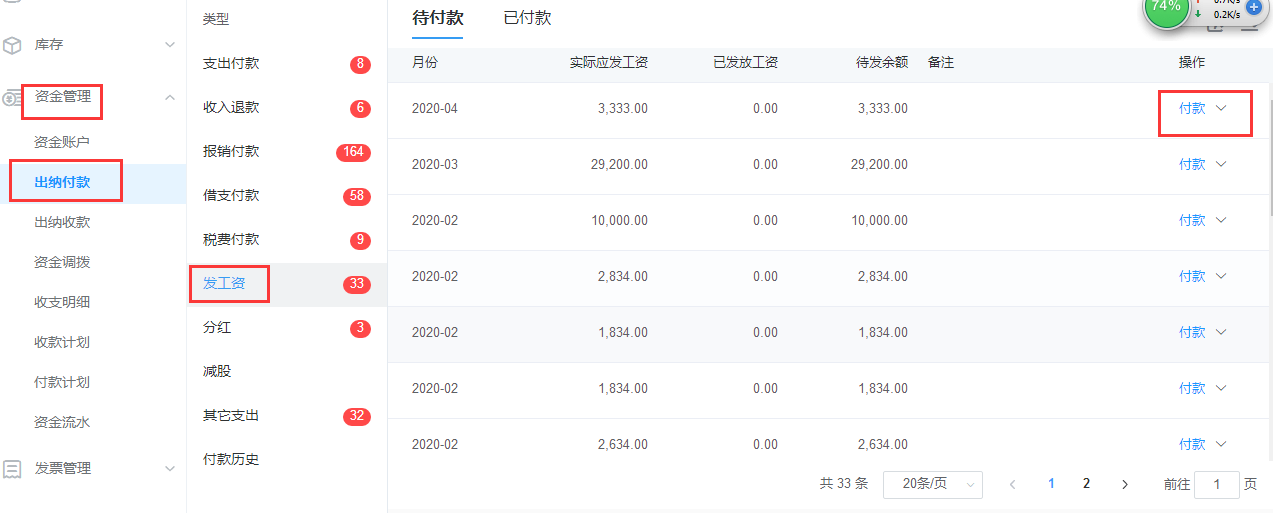Open 出纳收款 in the sidebar
Viewport: 1273px width, 513px height.
click(x=62, y=222)
